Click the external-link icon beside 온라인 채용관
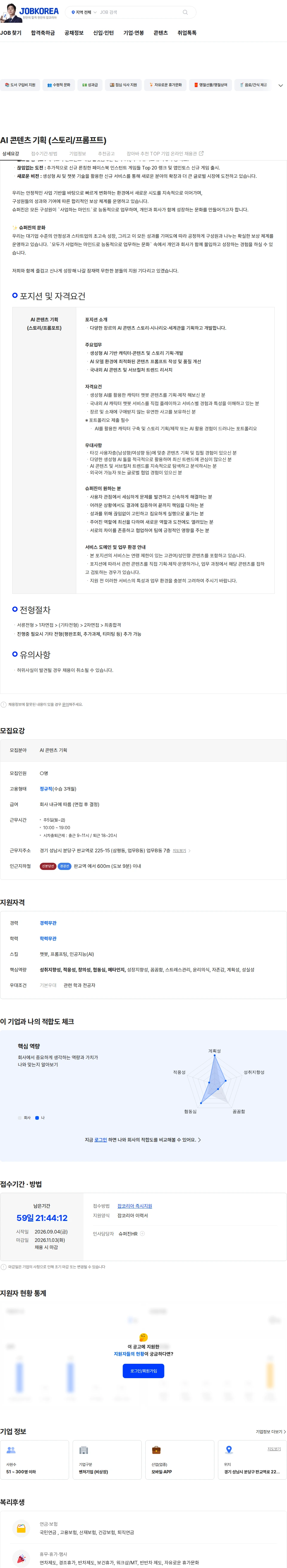 click(x=201, y=153)
